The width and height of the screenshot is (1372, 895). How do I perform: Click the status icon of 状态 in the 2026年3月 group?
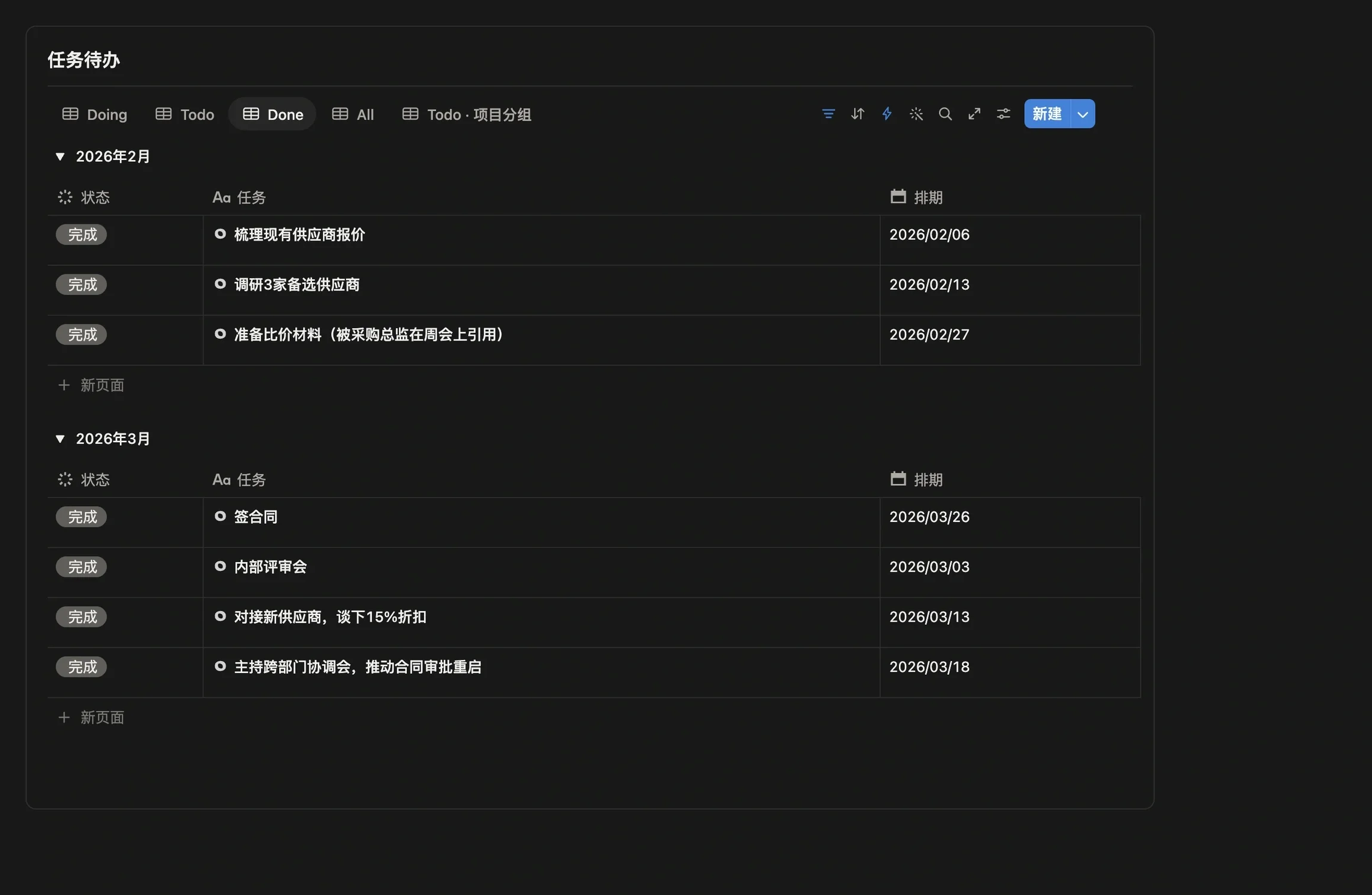tap(65, 479)
